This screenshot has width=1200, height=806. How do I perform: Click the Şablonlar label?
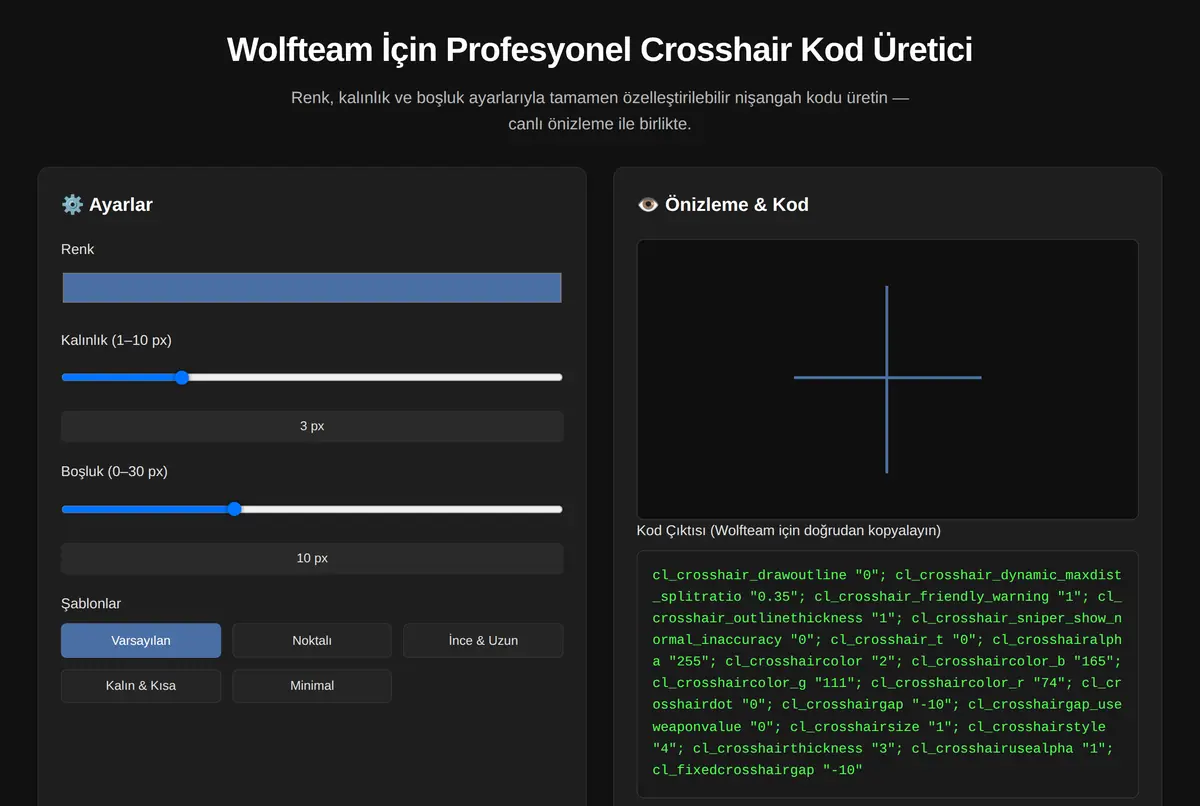pyautogui.click(x=91, y=603)
